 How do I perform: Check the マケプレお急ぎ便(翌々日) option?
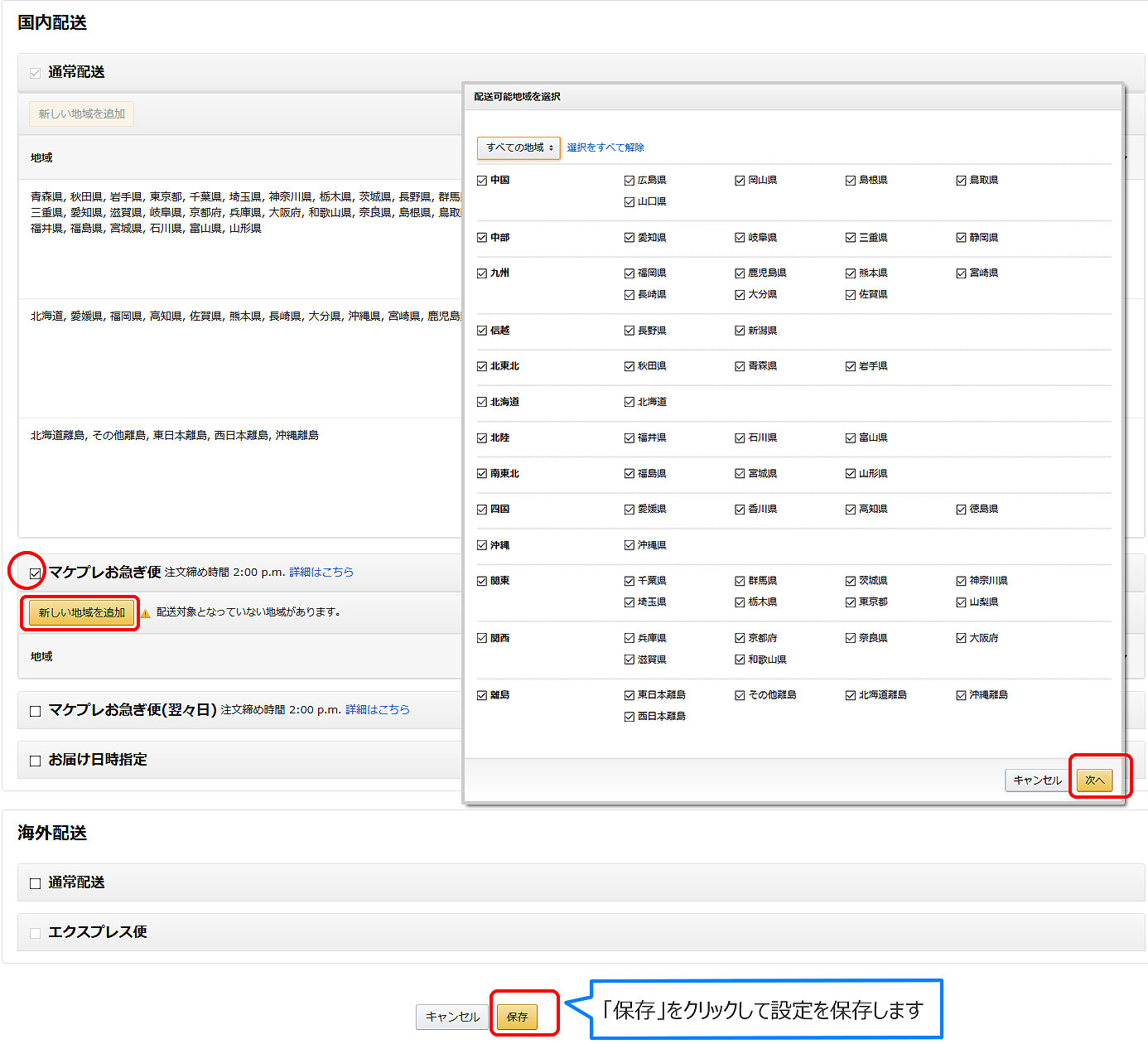35,711
